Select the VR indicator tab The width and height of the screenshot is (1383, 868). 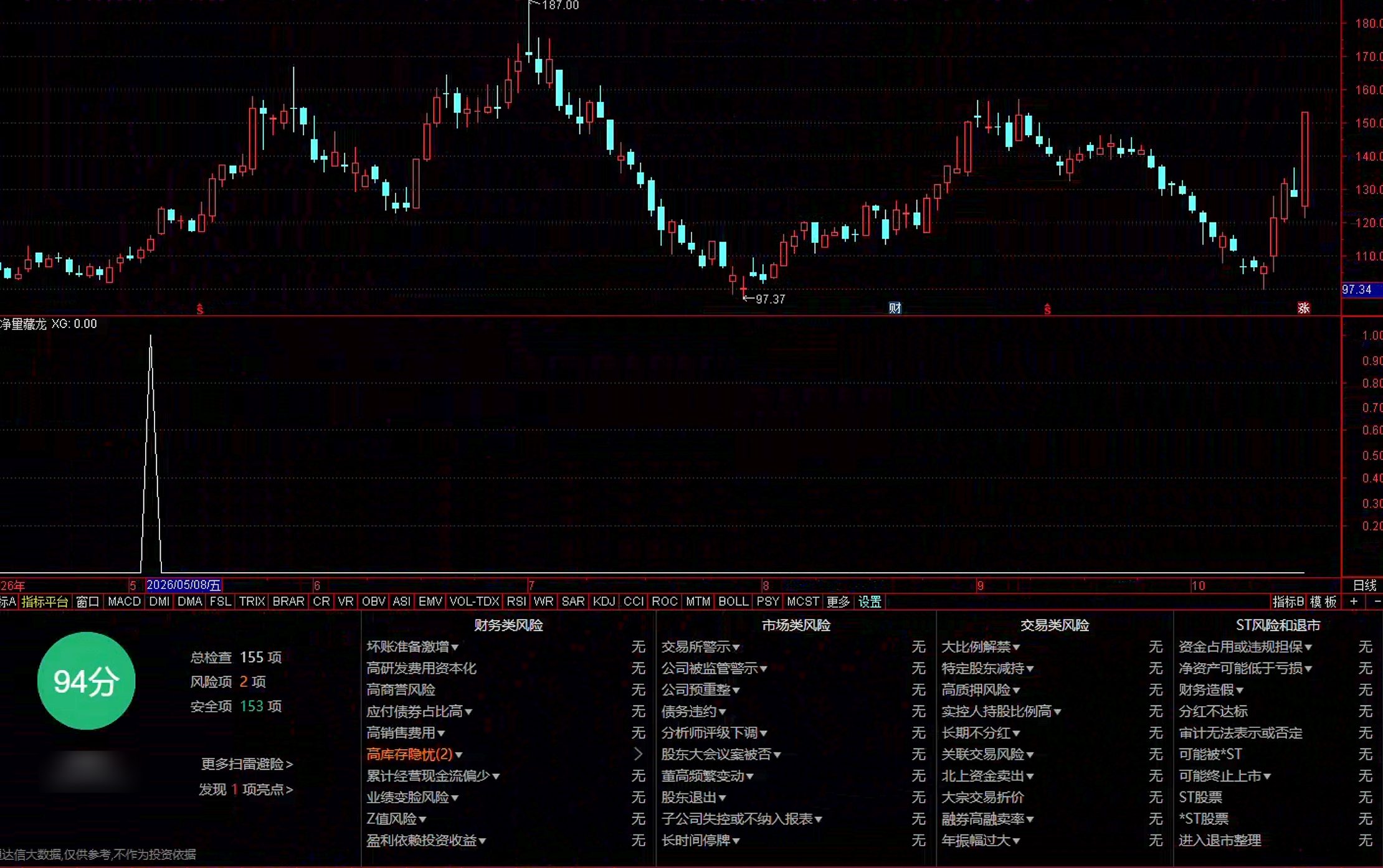pos(345,601)
